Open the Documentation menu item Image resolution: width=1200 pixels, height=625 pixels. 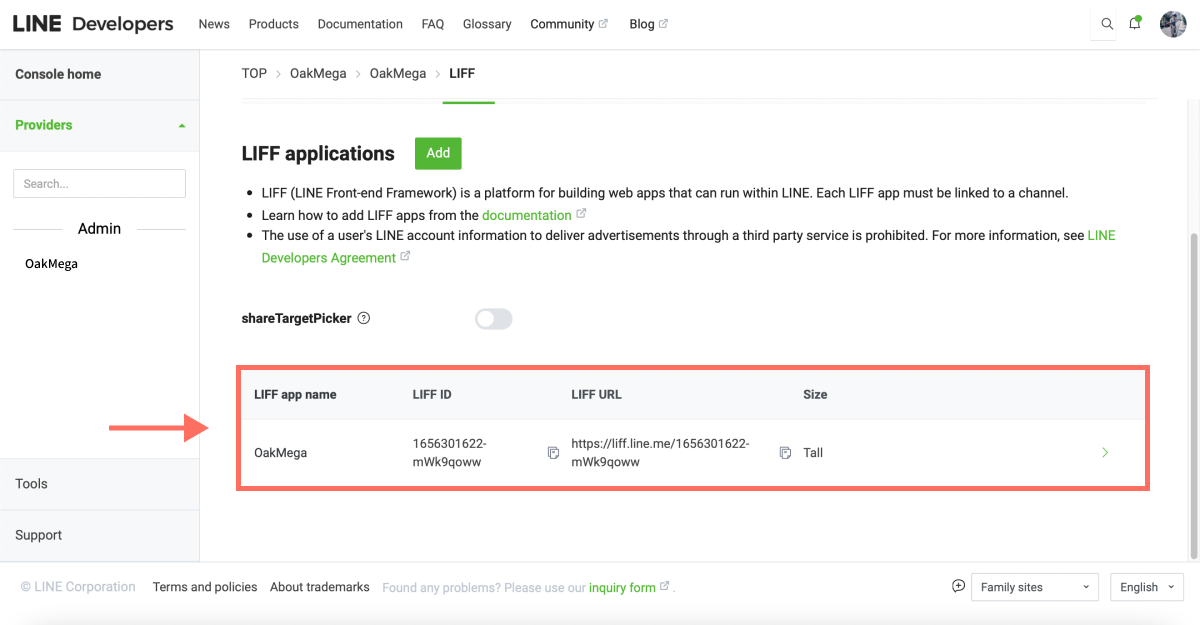point(360,24)
